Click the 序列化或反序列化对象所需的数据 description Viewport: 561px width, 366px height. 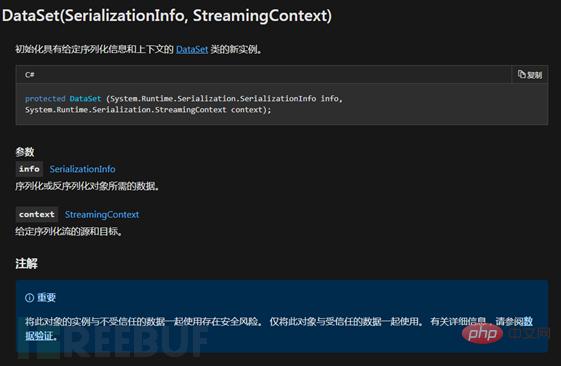click(87, 186)
